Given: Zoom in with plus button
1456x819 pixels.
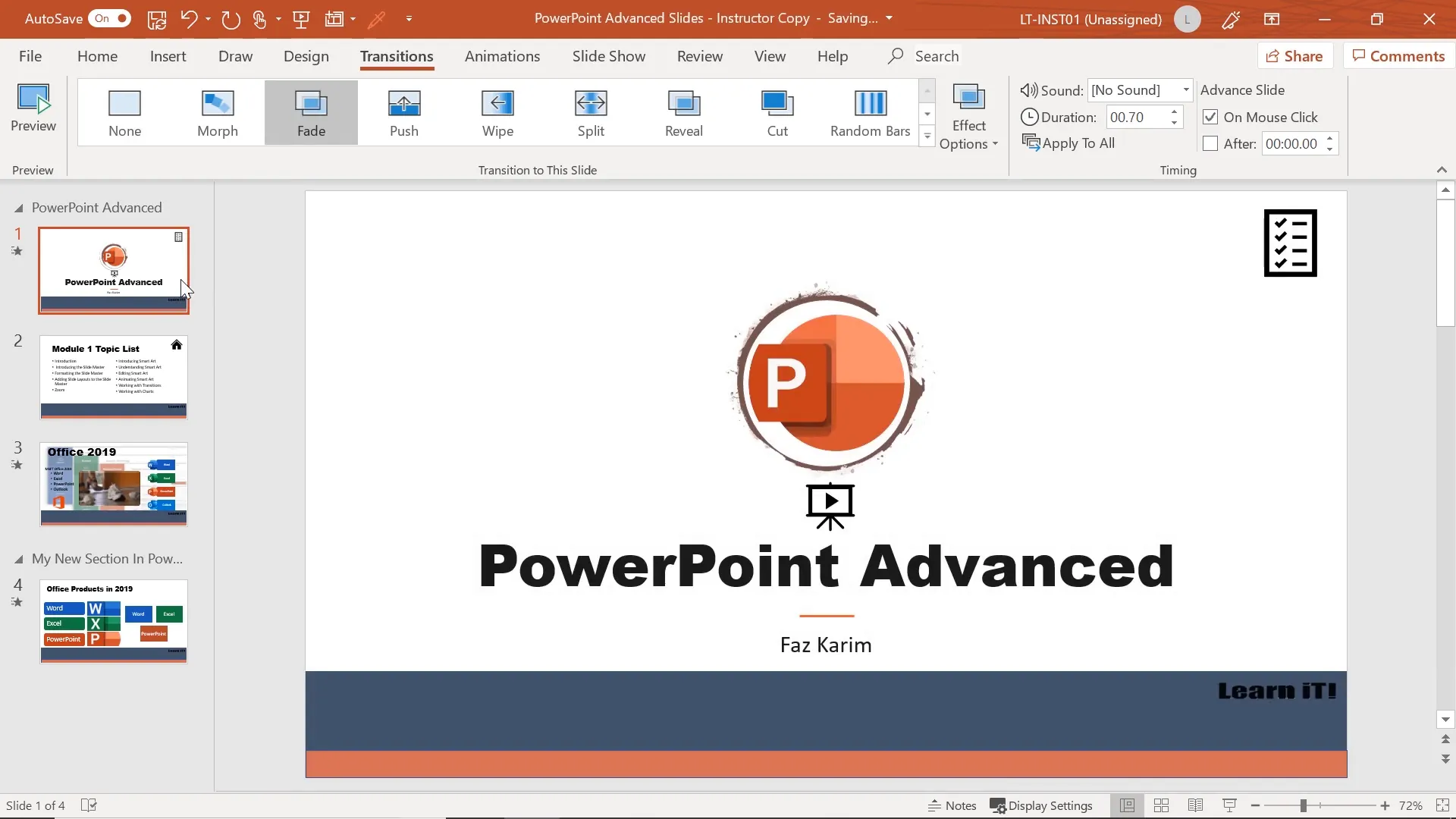Looking at the screenshot, I should pyautogui.click(x=1385, y=805).
